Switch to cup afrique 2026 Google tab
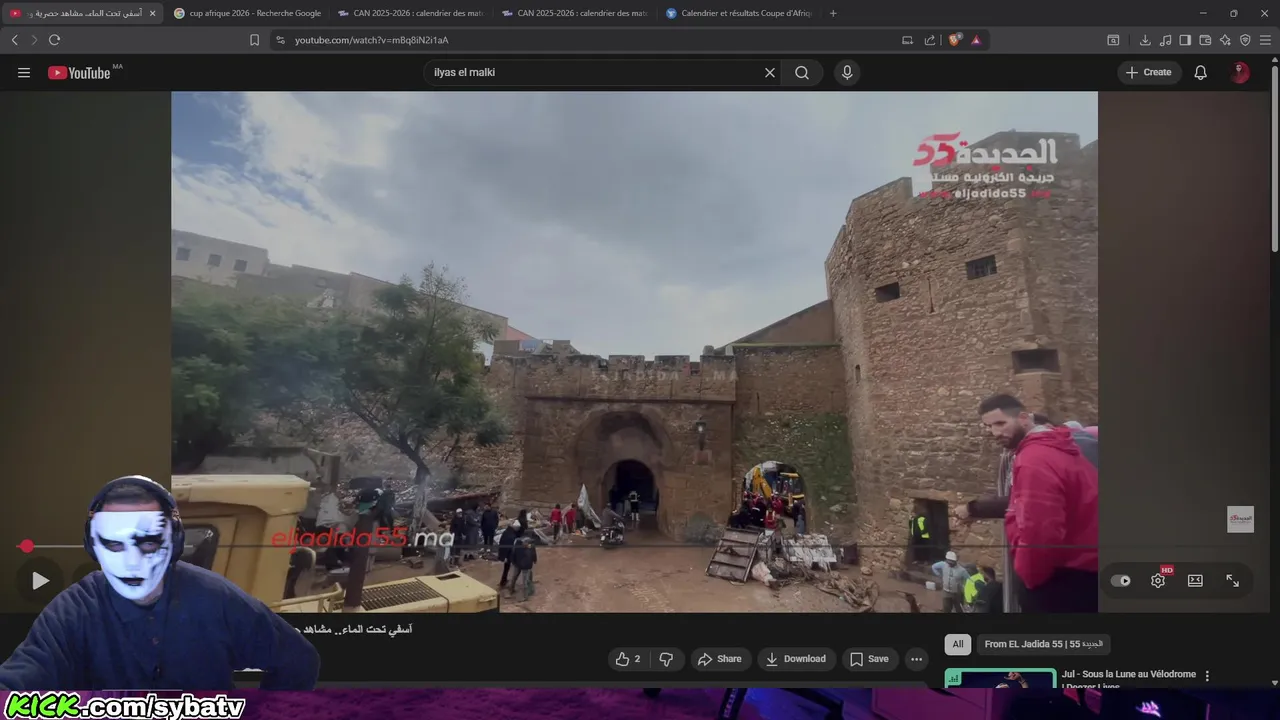The width and height of the screenshot is (1280, 720). pos(247,13)
